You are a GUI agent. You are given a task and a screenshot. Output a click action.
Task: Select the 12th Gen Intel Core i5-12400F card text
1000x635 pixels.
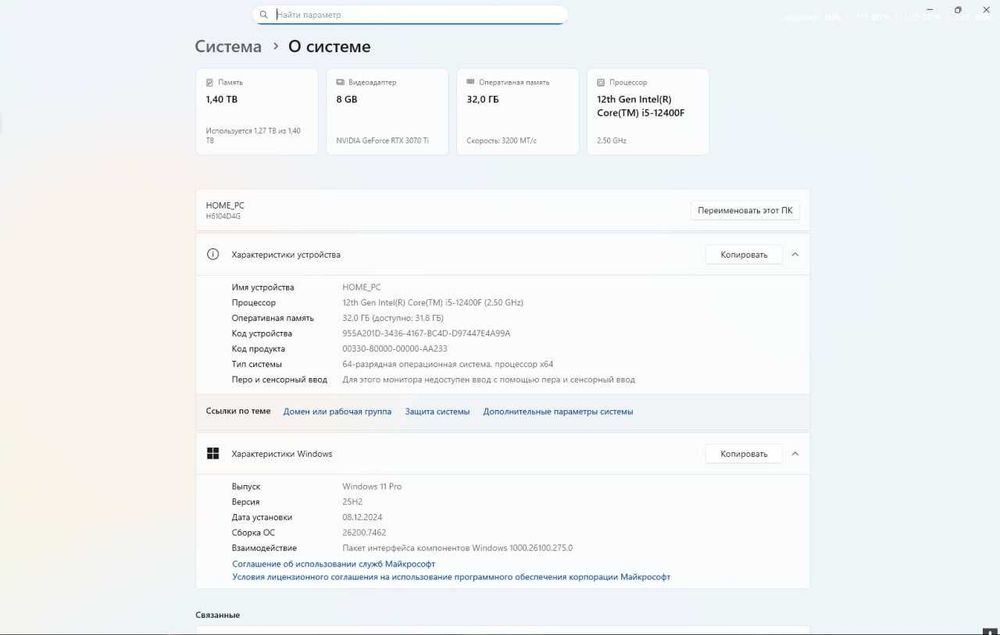click(640, 106)
